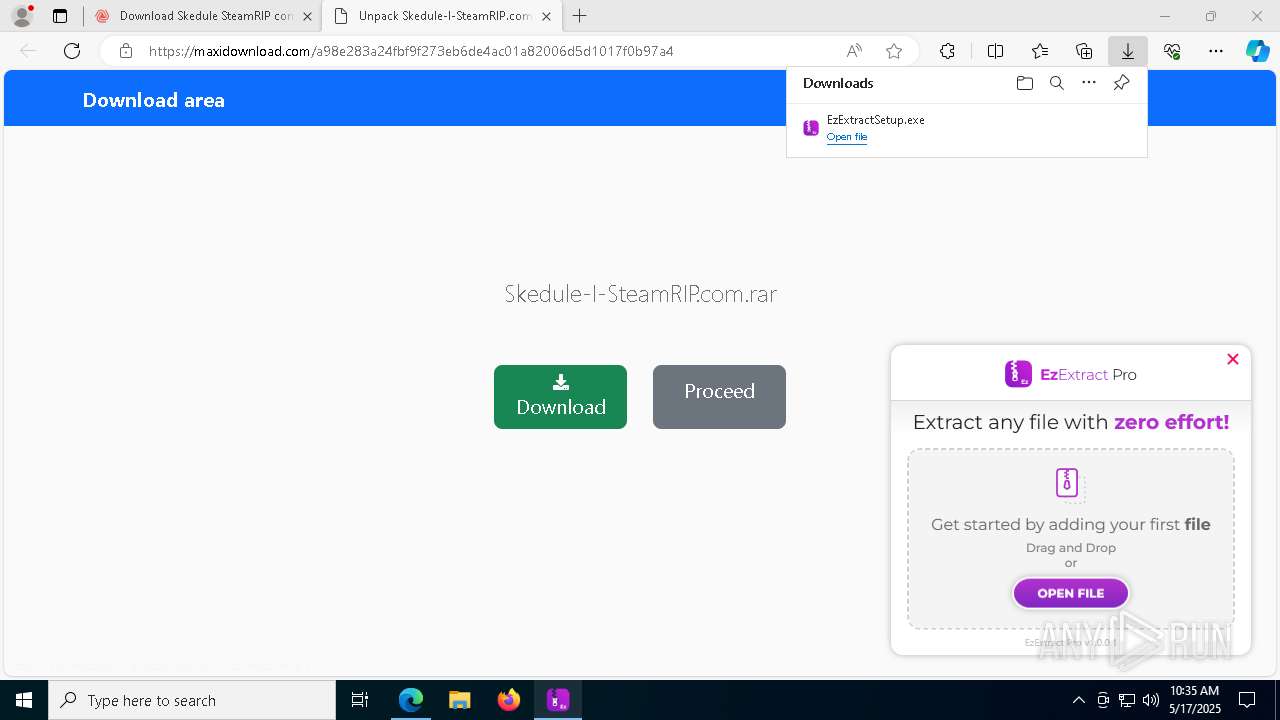
Task: Close the Download Skedule SteamRIP tab
Action: (x=308, y=16)
